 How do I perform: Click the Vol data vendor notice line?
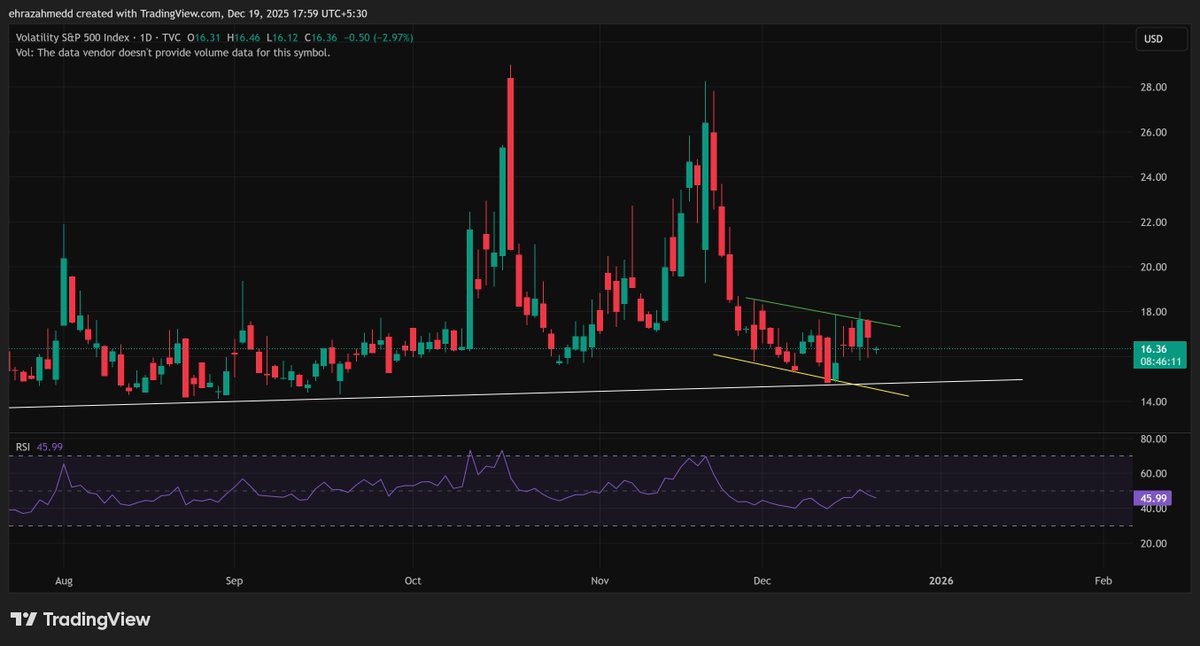(172, 52)
